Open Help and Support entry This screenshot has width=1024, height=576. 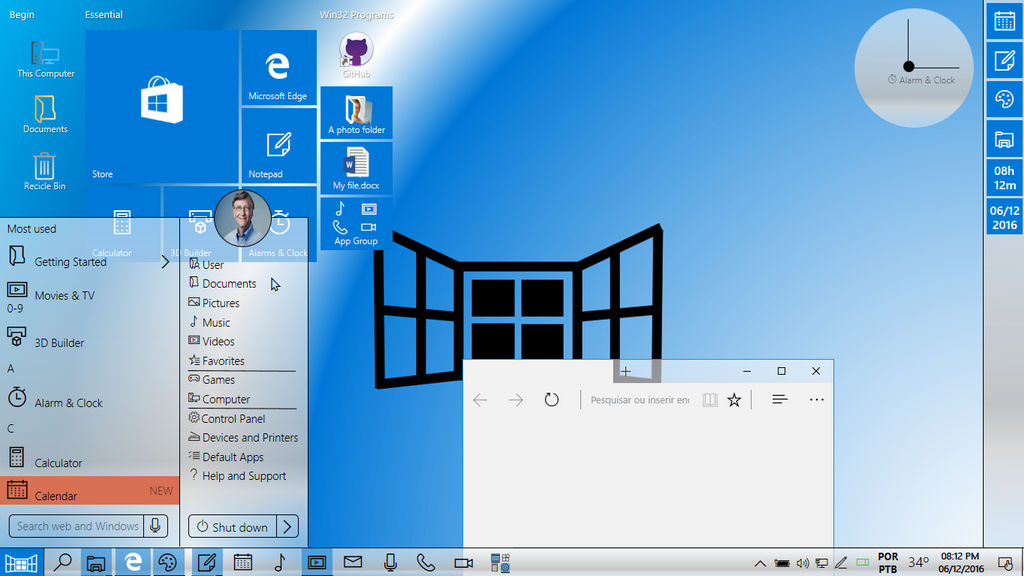click(x=237, y=476)
